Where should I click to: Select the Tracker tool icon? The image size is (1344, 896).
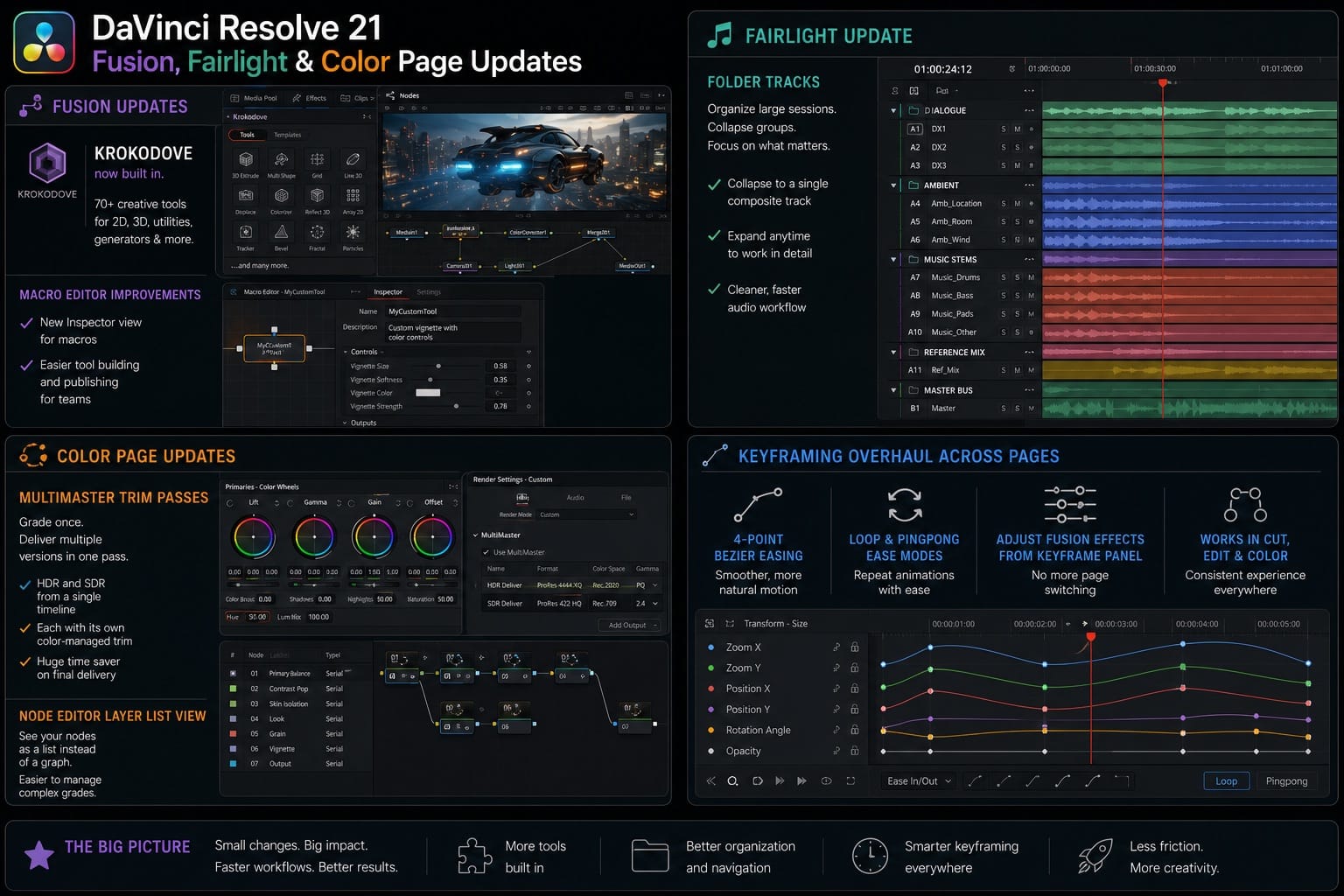tap(246, 232)
